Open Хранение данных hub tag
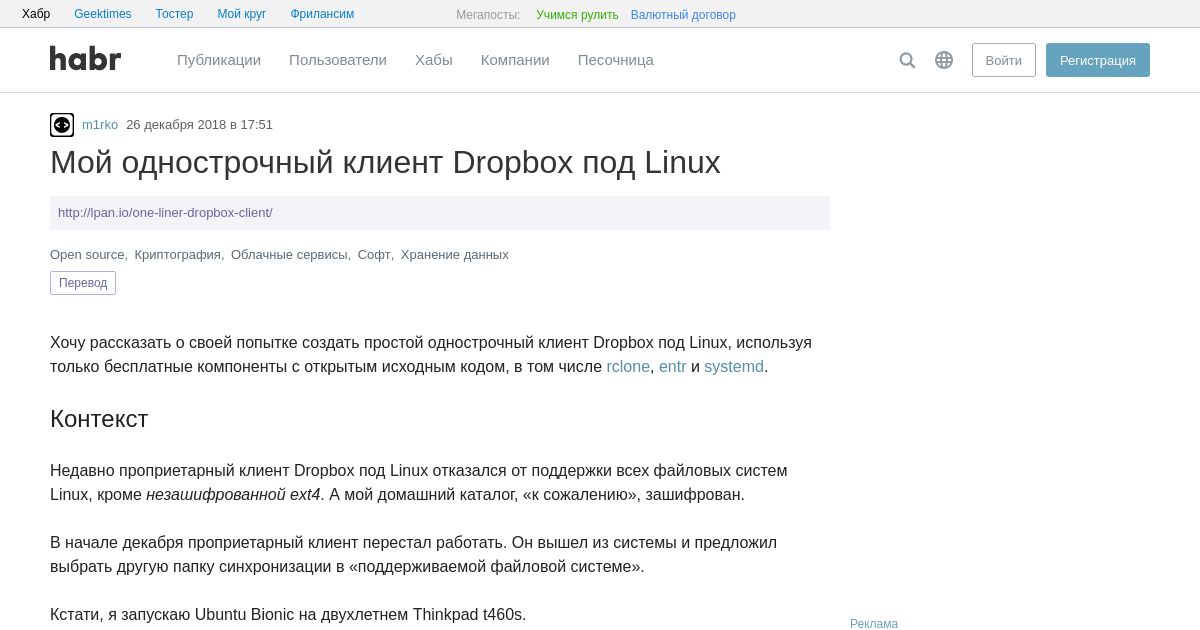 [x=455, y=255]
